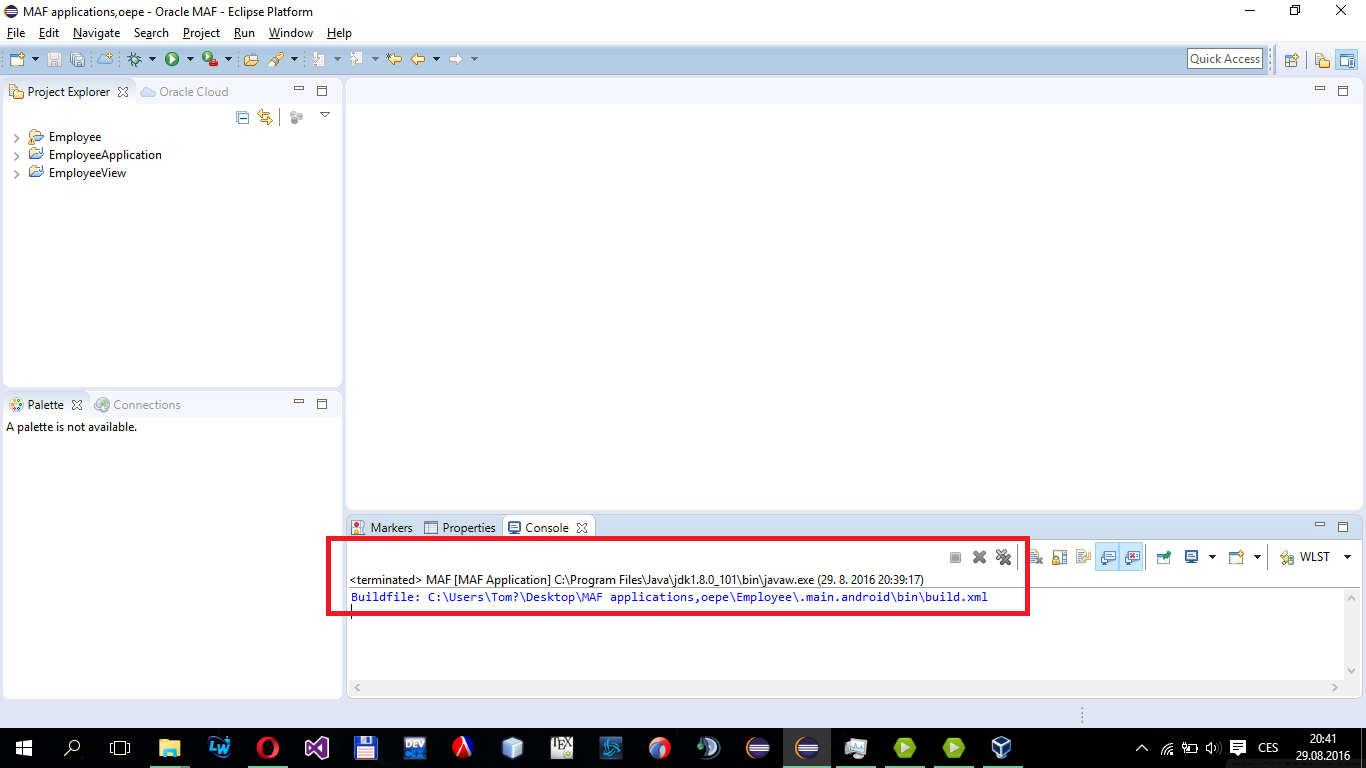1366x768 pixels.
Task: Open the Edit menu
Action: (x=49, y=33)
